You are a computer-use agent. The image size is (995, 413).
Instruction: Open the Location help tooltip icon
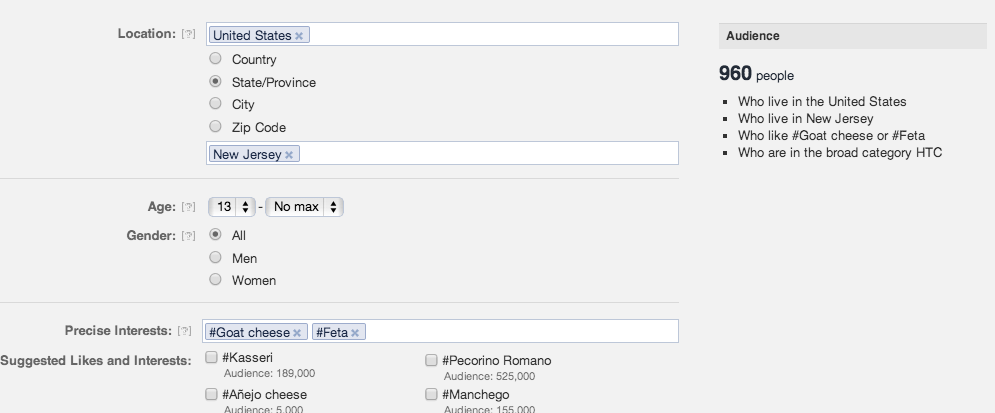click(x=188, y=34)
